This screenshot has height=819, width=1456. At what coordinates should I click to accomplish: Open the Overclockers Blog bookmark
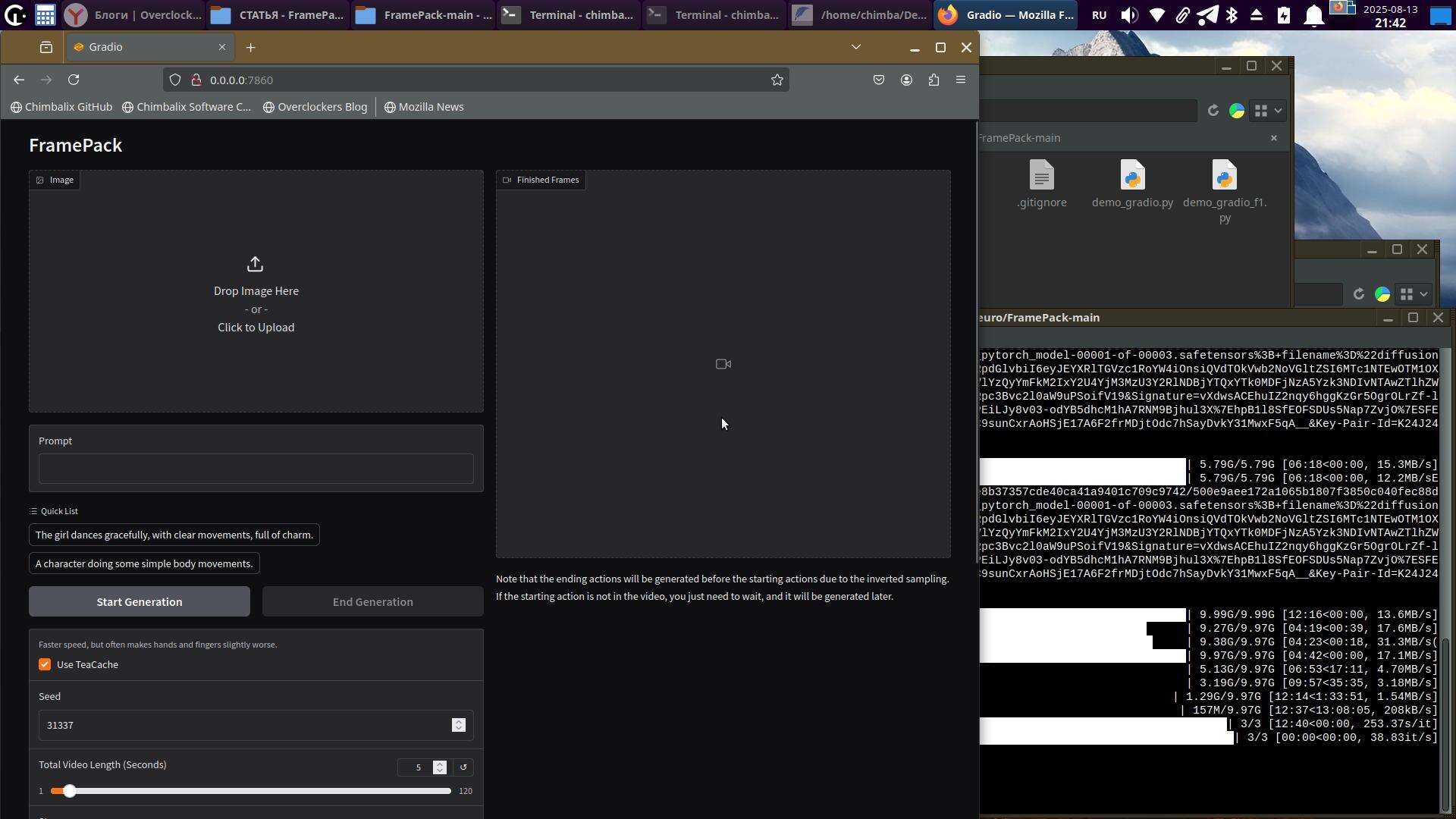point(315,107)
